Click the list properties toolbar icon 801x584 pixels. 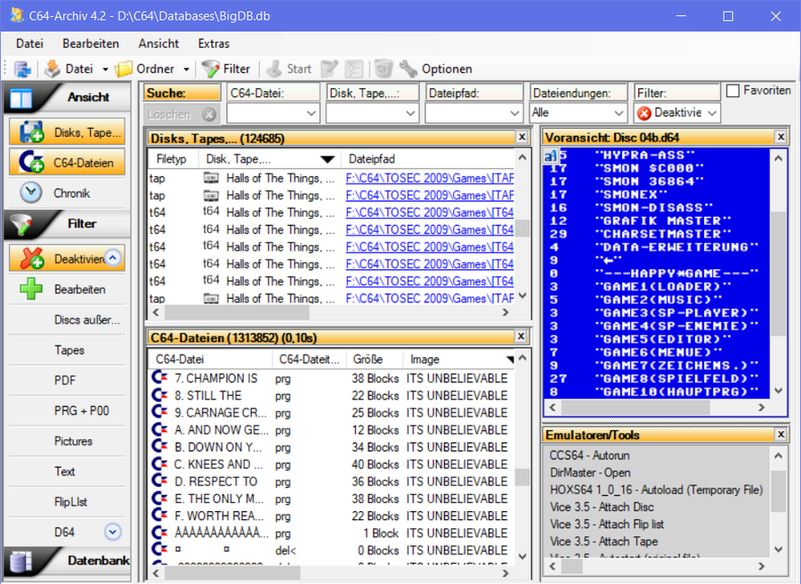[x=354, y=69]
